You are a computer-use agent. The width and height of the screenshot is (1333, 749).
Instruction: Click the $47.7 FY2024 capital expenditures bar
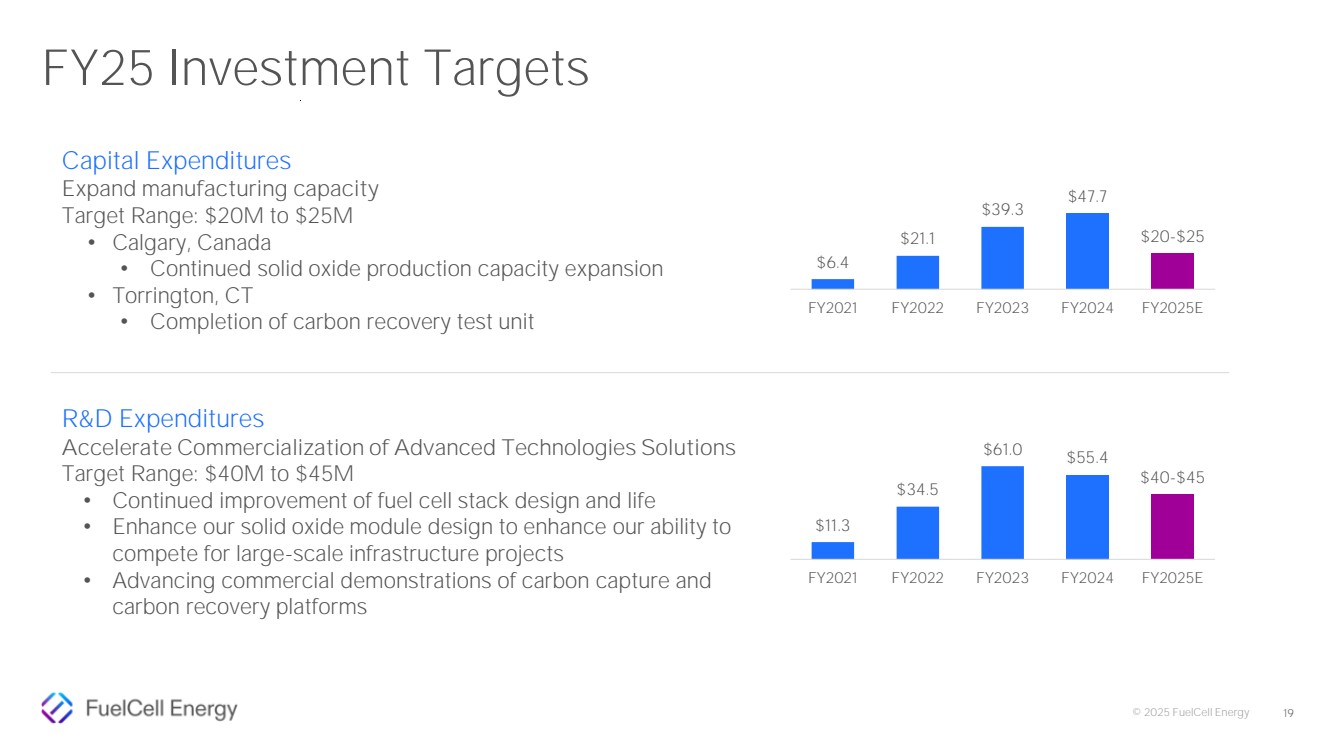[x=1087, y=251]
